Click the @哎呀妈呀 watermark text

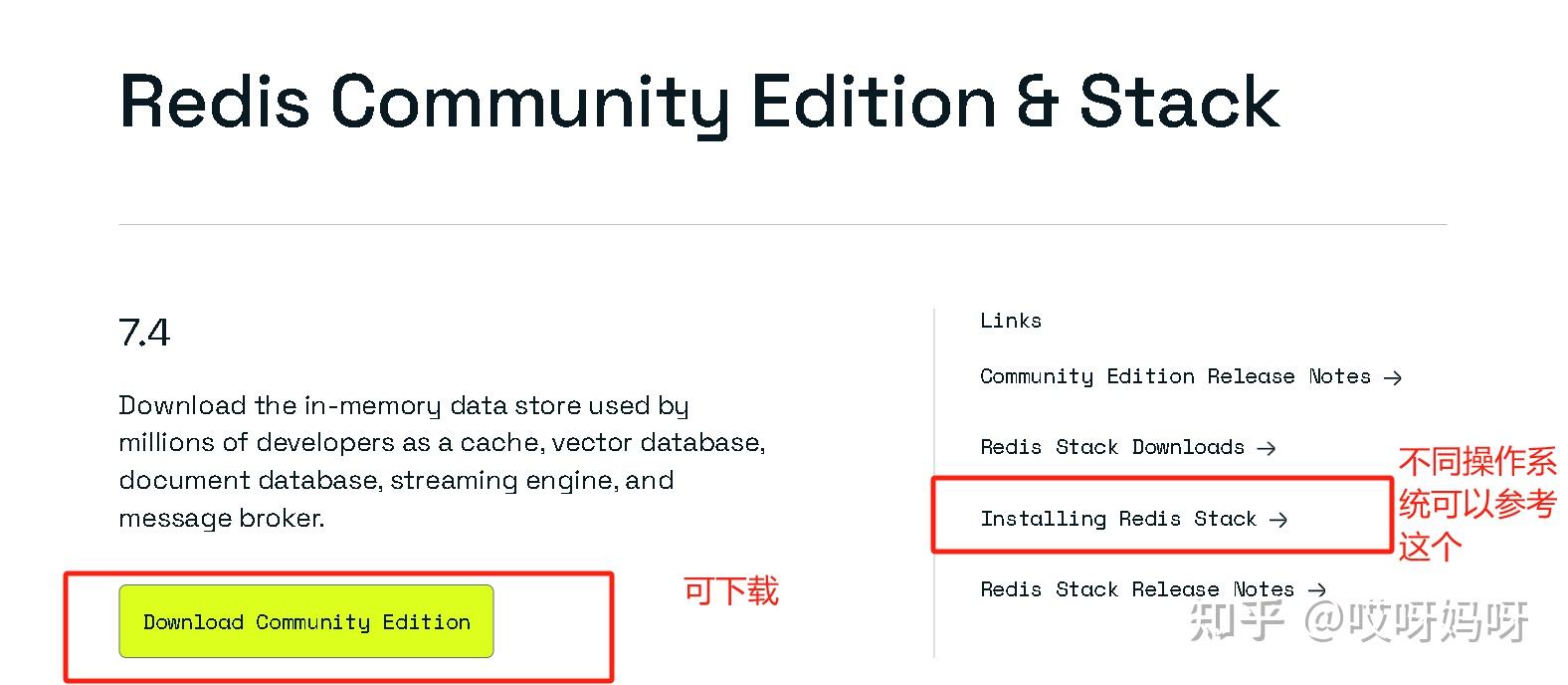(x=1411, y=623)
